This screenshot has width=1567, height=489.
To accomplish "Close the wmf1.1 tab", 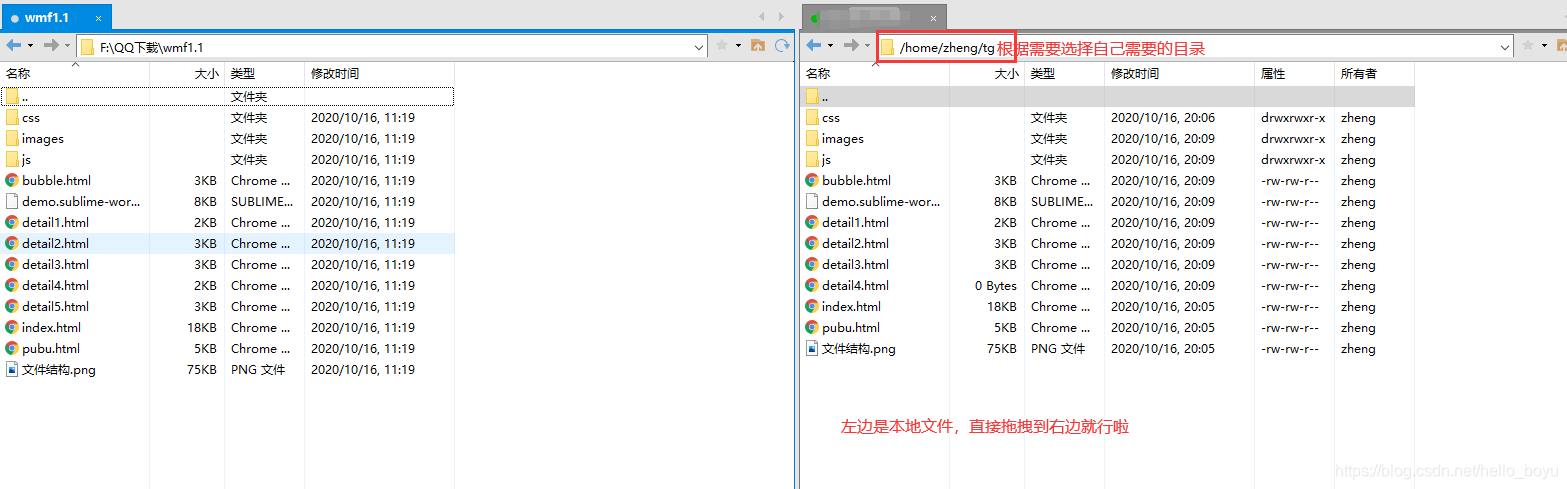I will (x=98, y=18).
